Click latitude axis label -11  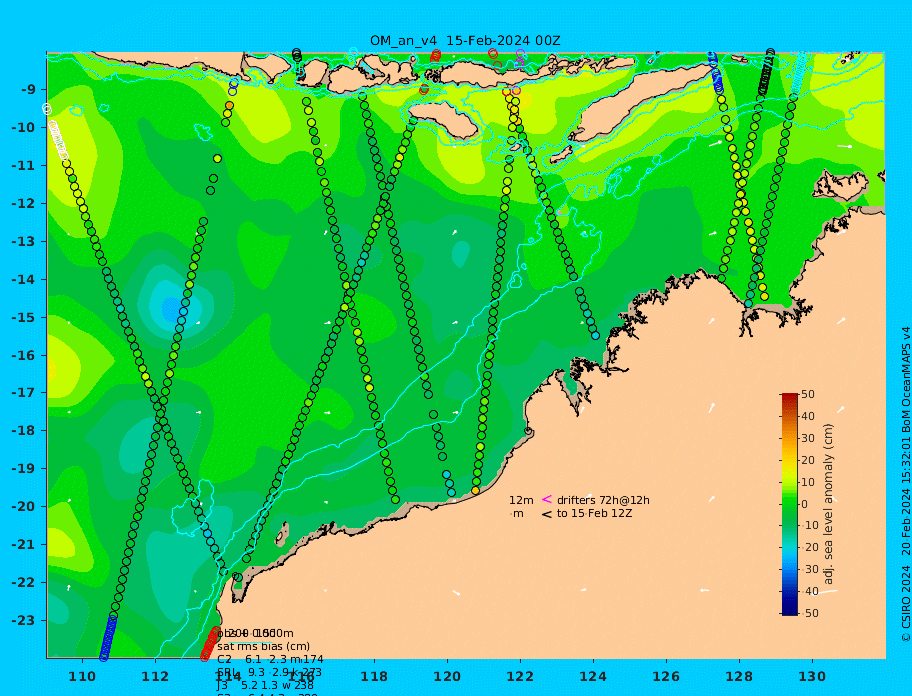[23, 165]
